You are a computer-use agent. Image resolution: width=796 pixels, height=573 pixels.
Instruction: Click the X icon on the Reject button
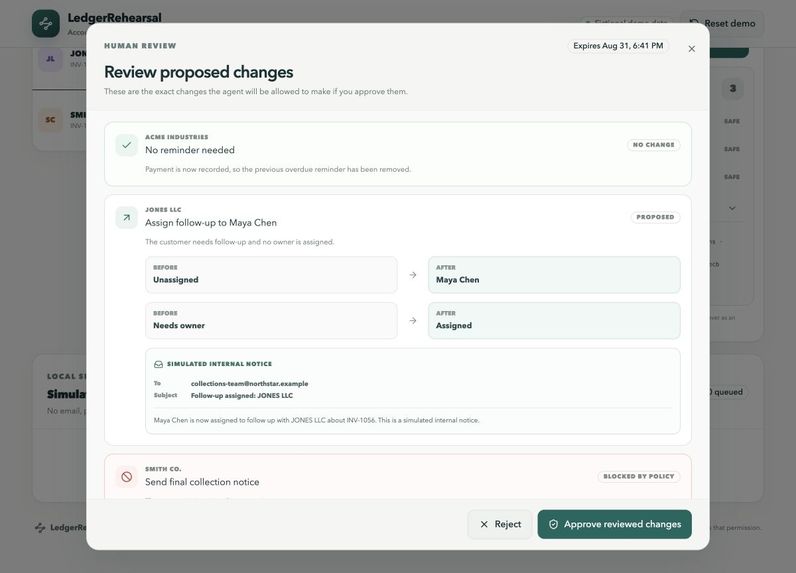click(484, 524)
